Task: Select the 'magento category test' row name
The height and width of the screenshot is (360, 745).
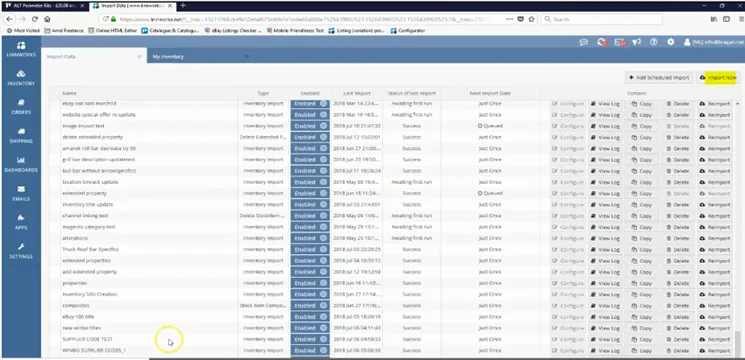Action: 89,227
